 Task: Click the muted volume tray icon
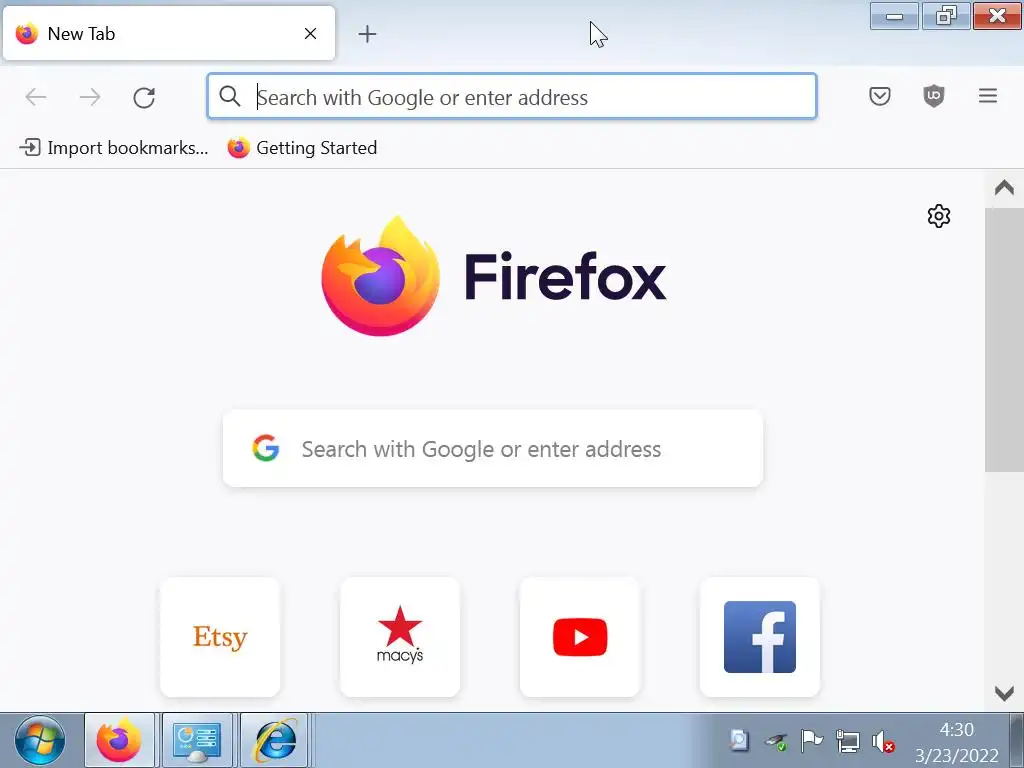(883, 741)
